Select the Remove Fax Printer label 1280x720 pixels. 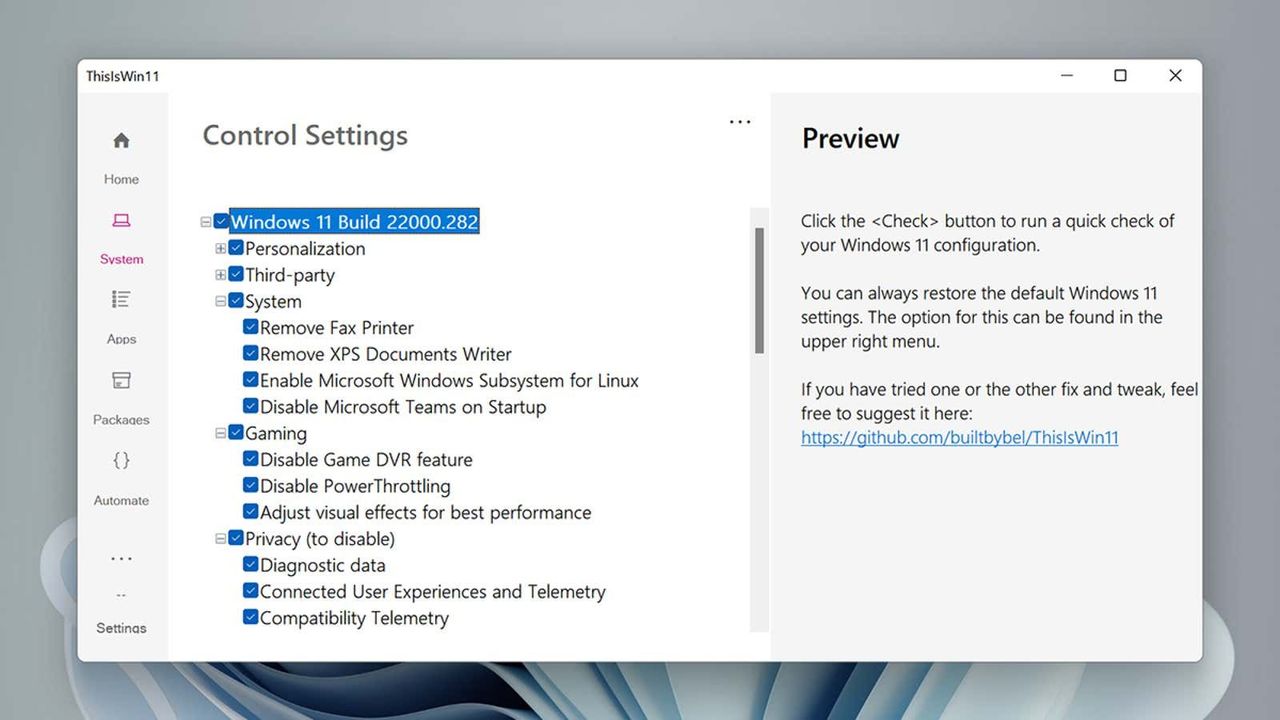click(x=337, y=328)
